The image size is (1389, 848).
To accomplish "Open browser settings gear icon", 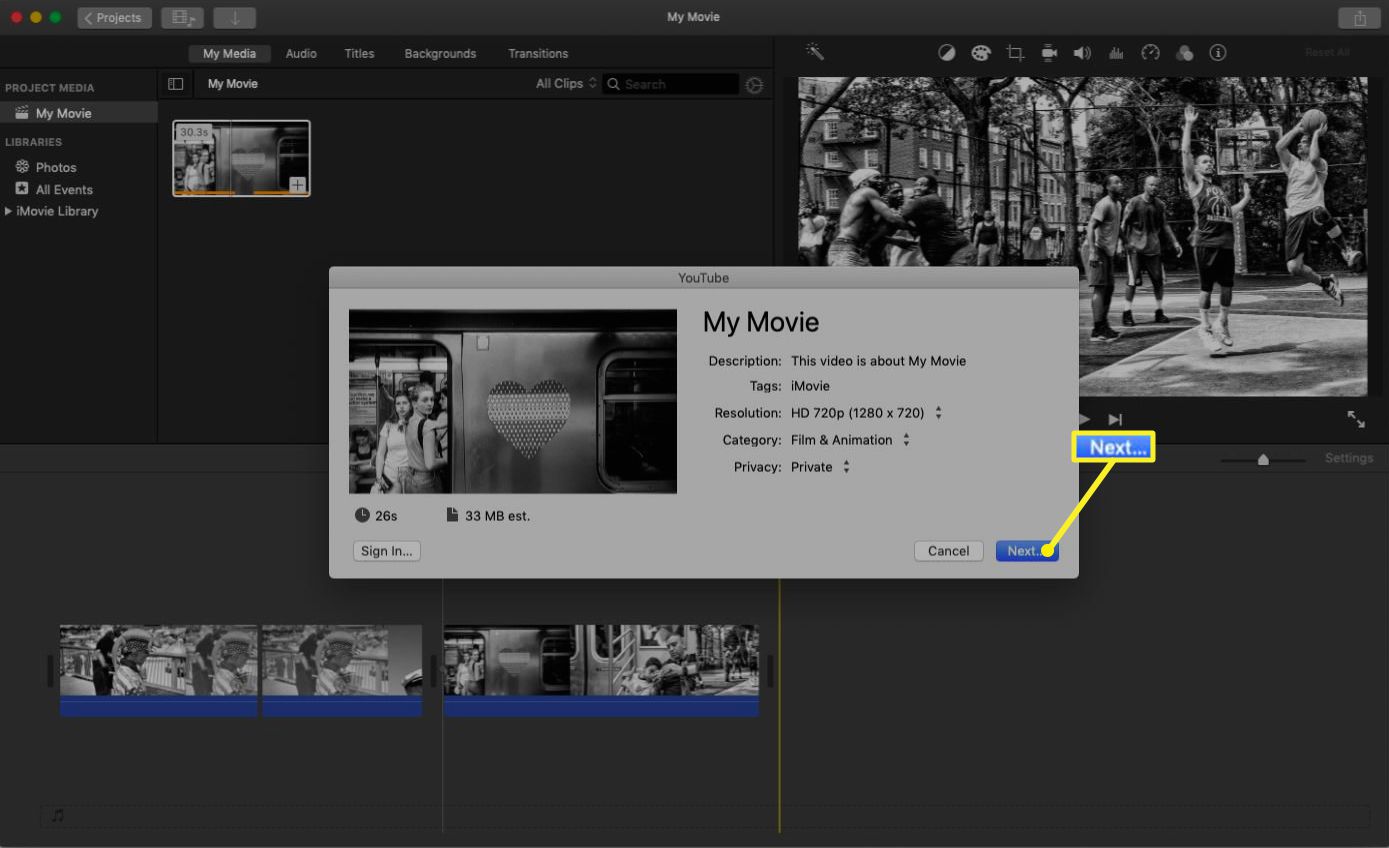I will click(754, 85).
